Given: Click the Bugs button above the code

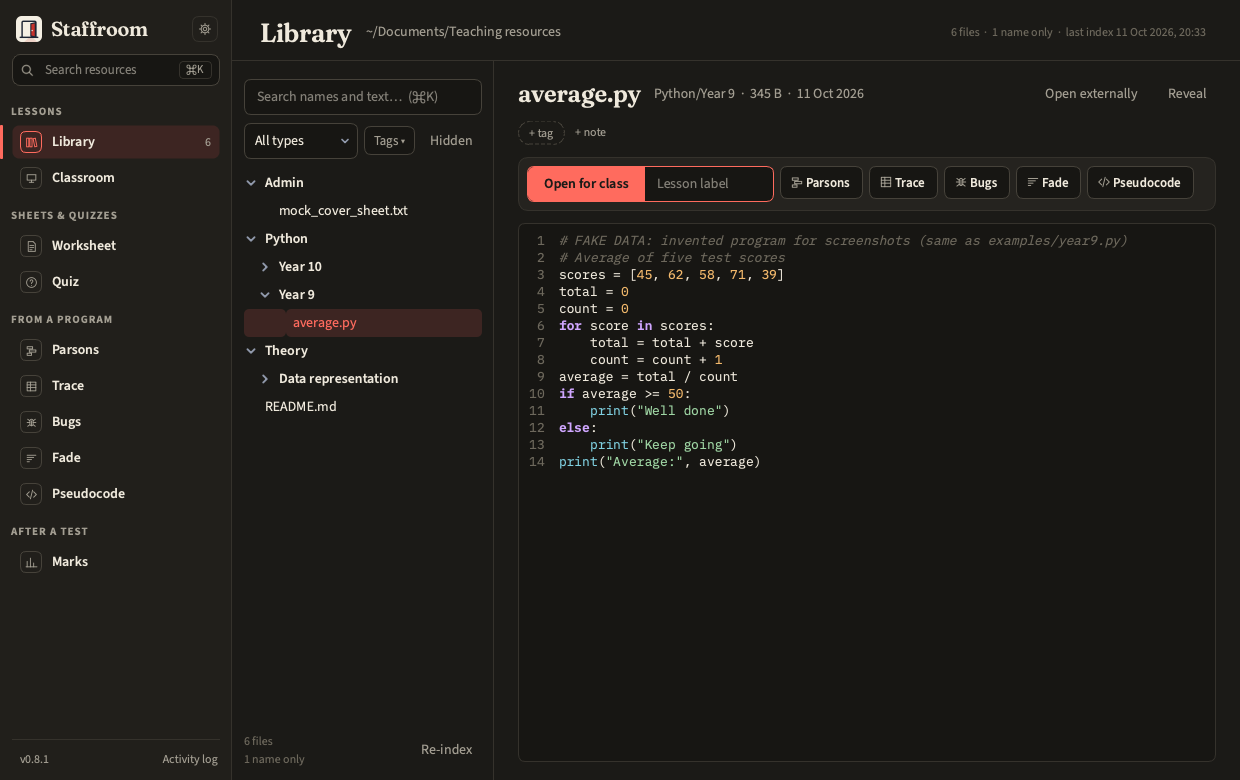Looking at the screenshot, I should coord(977,183).
